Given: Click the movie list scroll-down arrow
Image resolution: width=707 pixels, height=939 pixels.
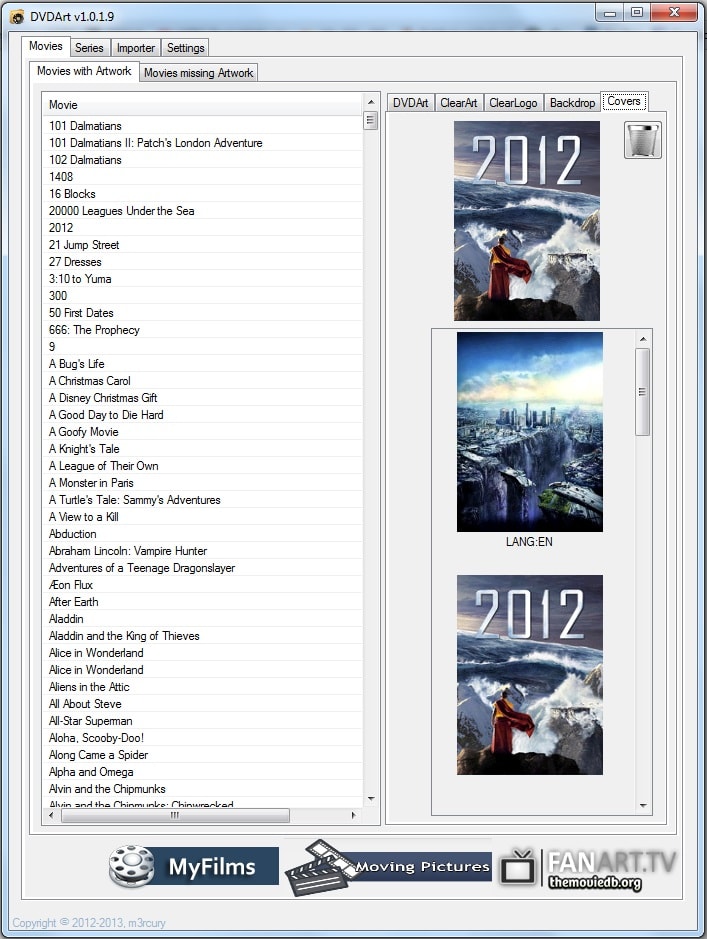Looking at the screenshot, I should pos(371,799).
